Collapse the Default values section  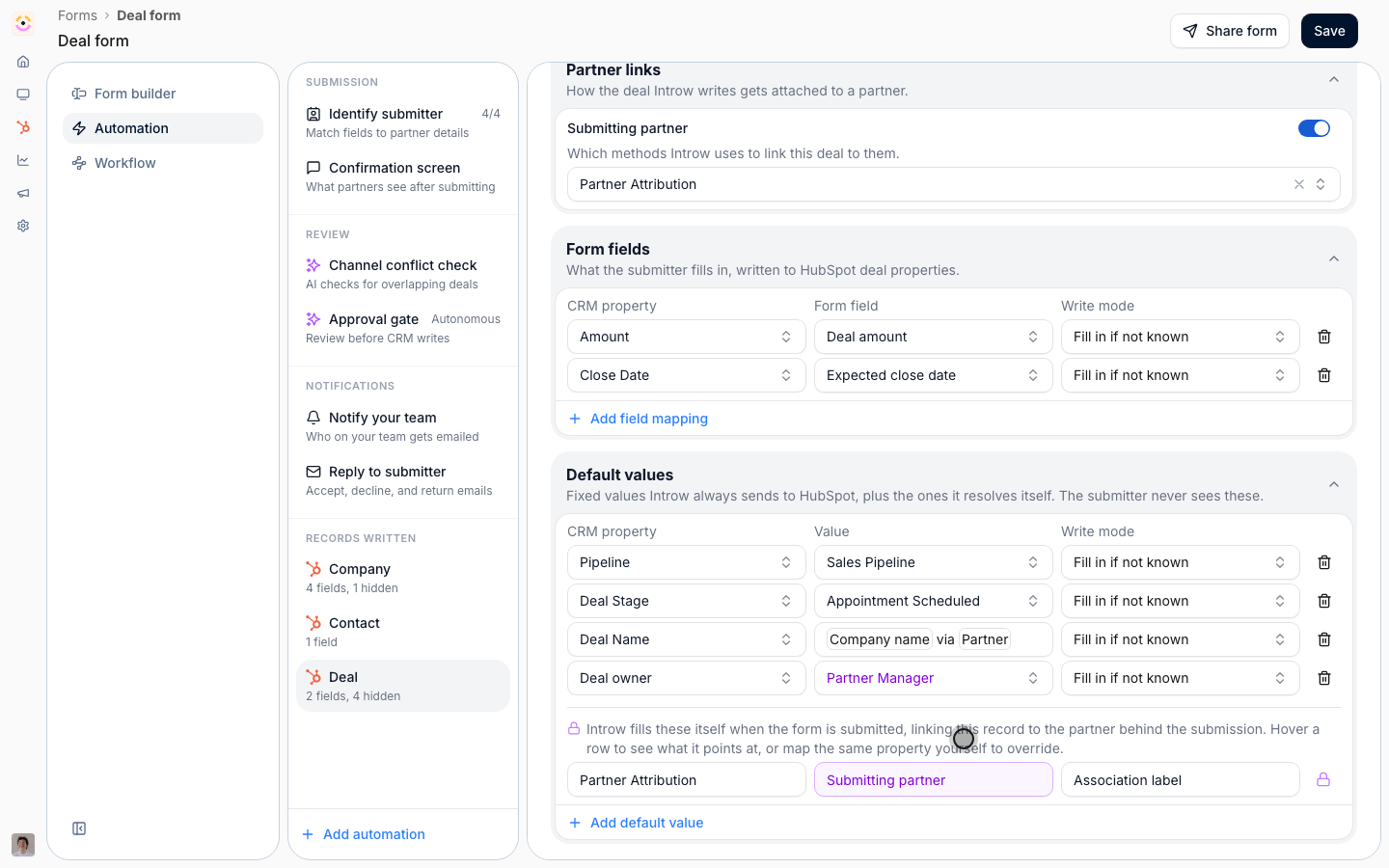(x=1334, y=484)
